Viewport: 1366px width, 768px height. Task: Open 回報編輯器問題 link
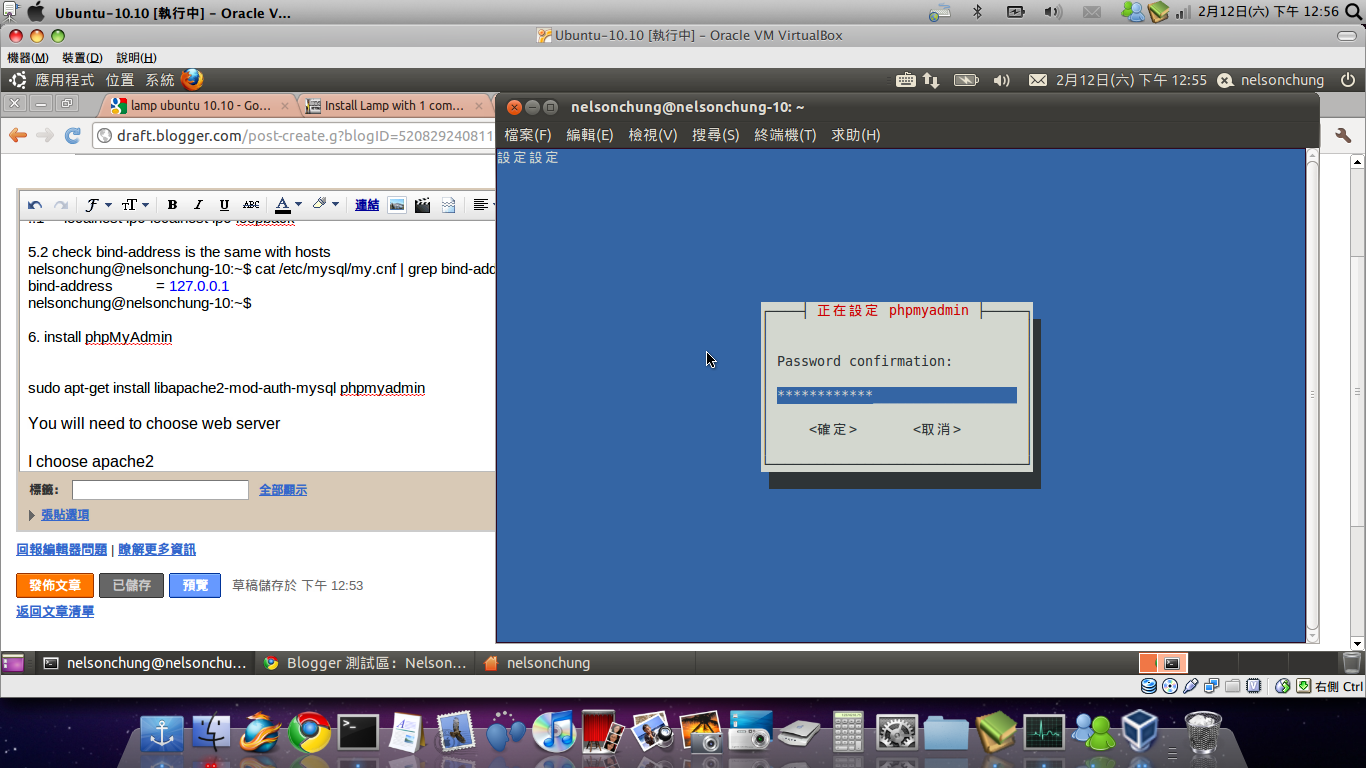62,550
